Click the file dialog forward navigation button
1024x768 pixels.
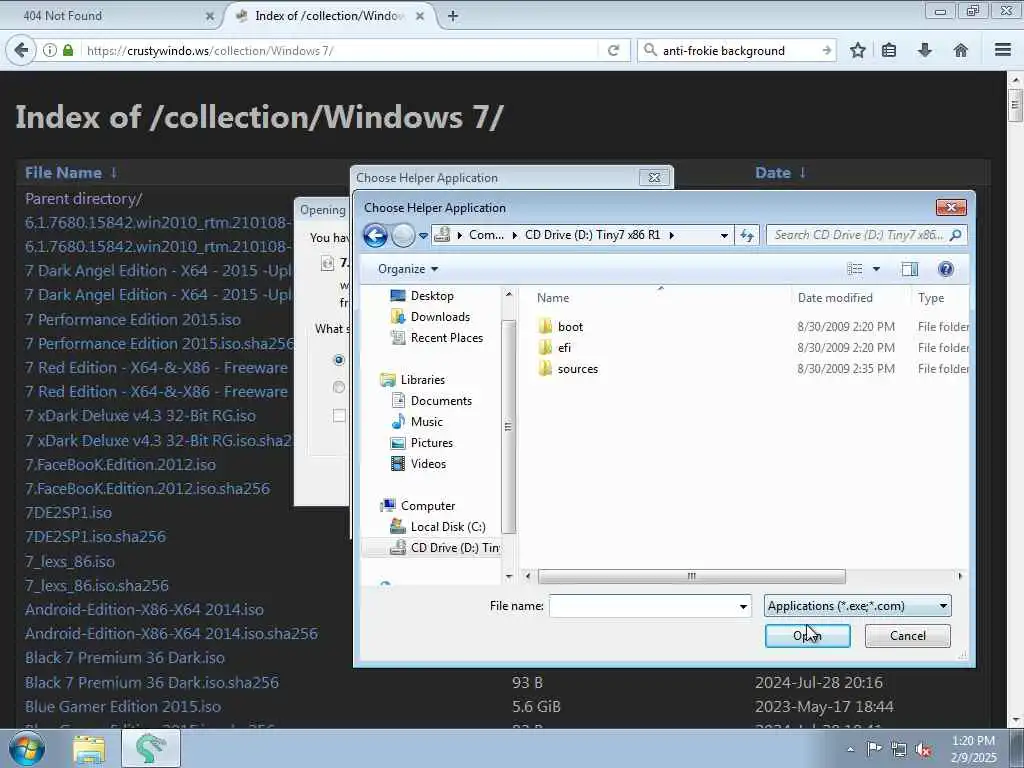[x=403, y=235]
